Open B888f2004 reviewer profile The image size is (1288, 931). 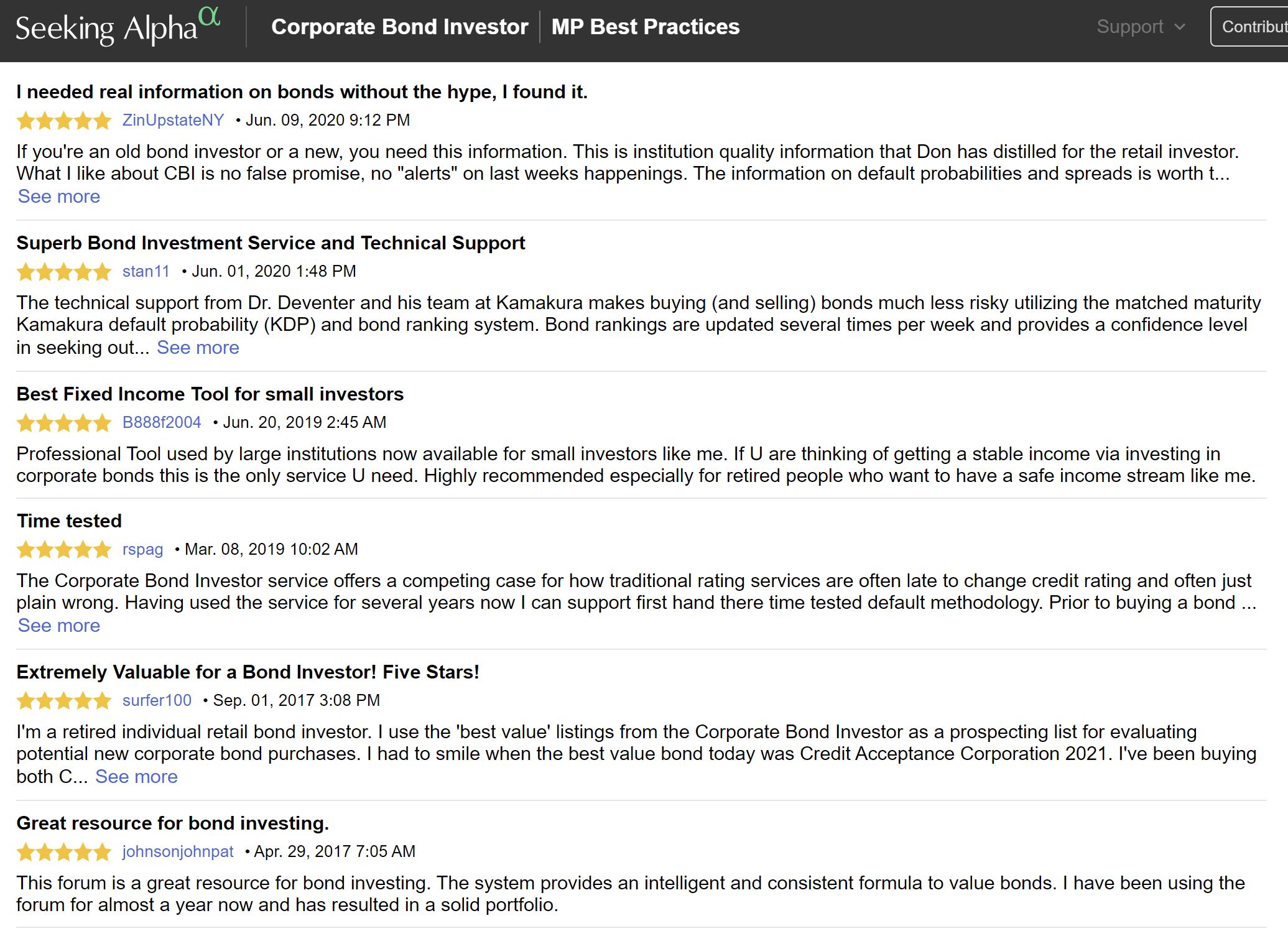click(162, 422)
